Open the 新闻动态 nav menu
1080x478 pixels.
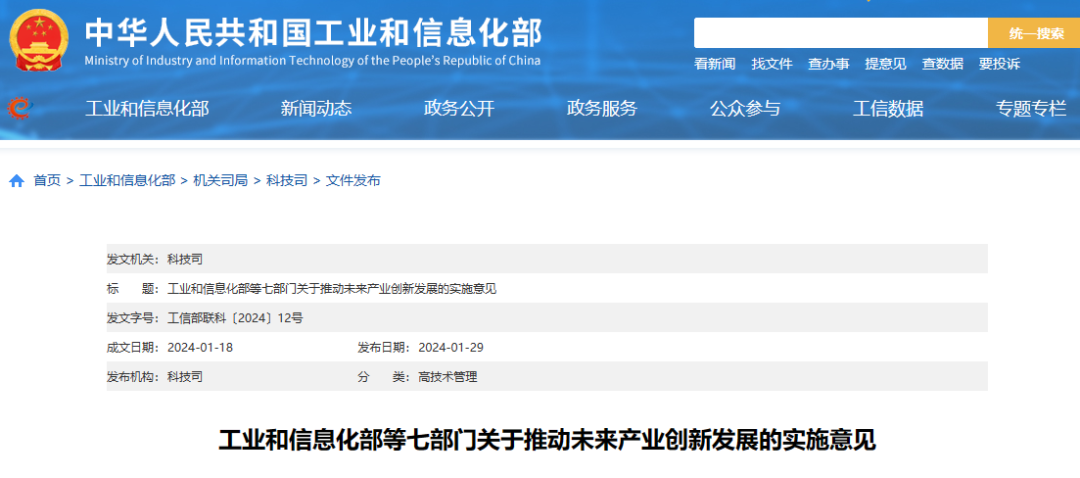[x=316, y=108]
